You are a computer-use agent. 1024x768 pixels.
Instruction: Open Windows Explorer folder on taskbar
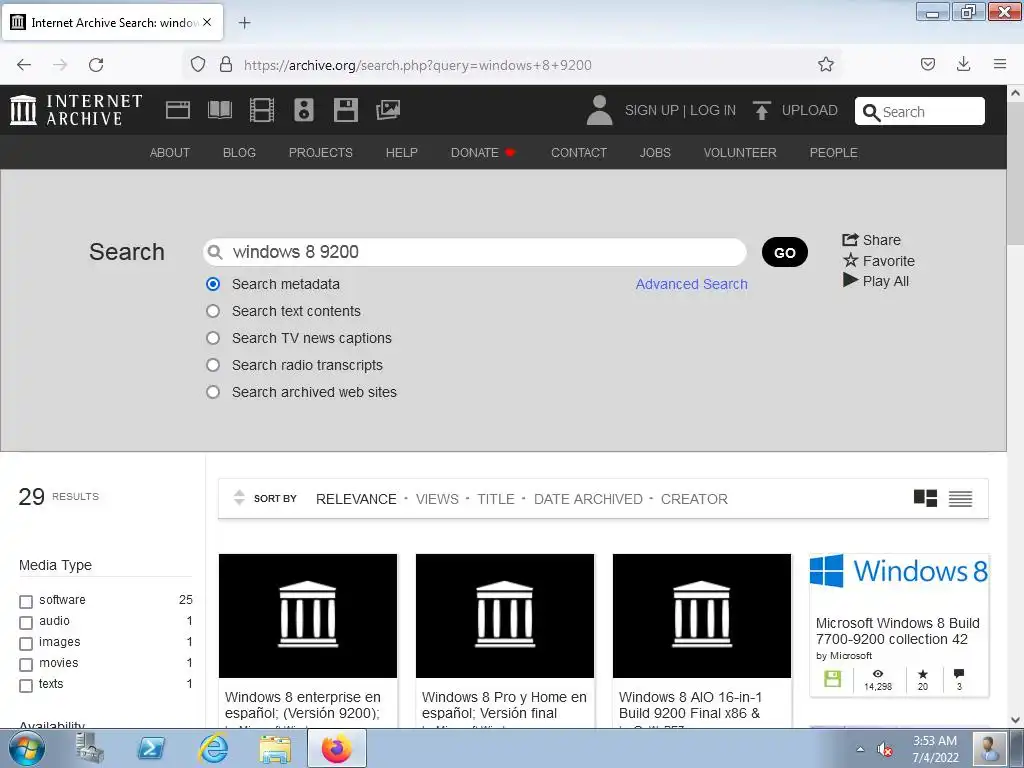[x=276, y=749]
